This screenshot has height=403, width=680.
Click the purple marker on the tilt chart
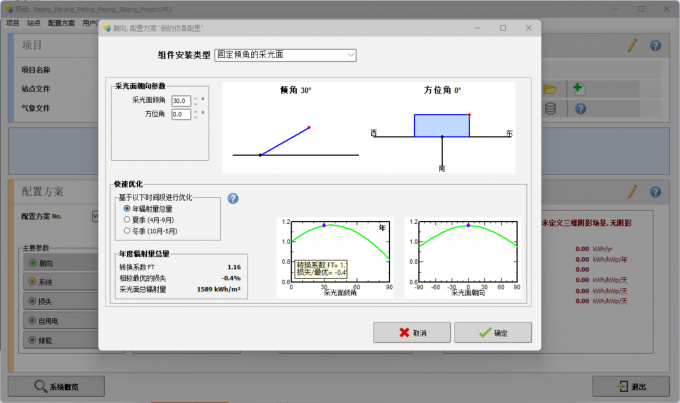(324, 225)
